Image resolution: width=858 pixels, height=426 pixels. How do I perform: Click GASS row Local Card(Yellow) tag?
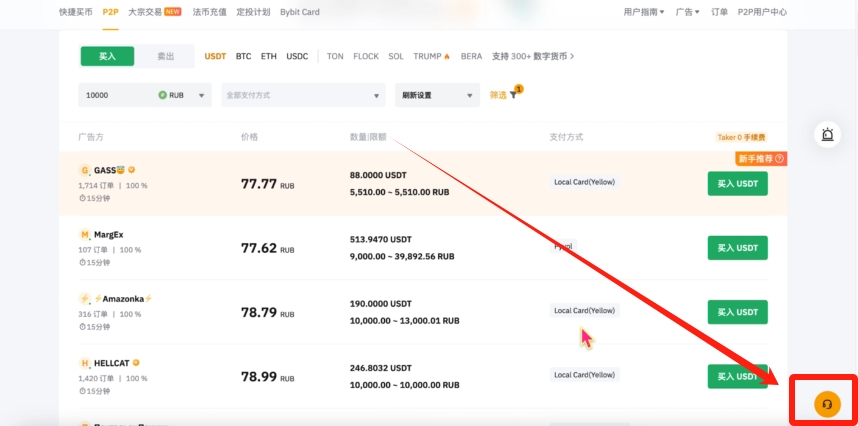tap(584, 182)
